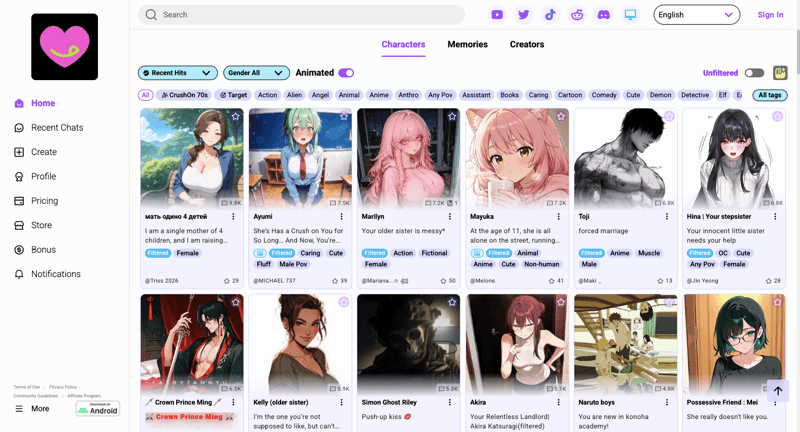Open three-dot menu for Toji
Viewport: 800px width, 432px height.
(x=666, y=216)
